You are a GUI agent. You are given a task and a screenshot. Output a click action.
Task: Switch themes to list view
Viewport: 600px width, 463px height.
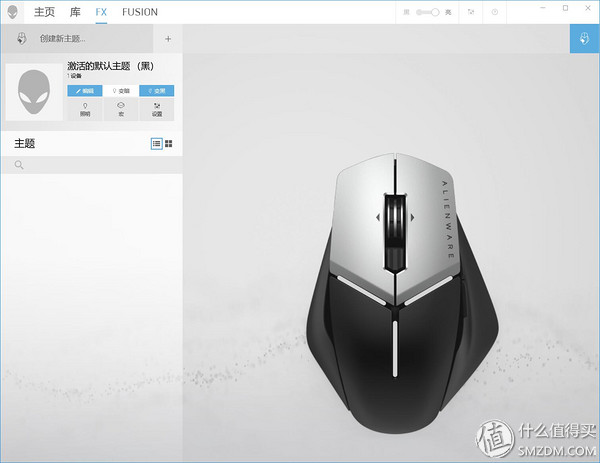pyautogui.click(x=157, y=143)
